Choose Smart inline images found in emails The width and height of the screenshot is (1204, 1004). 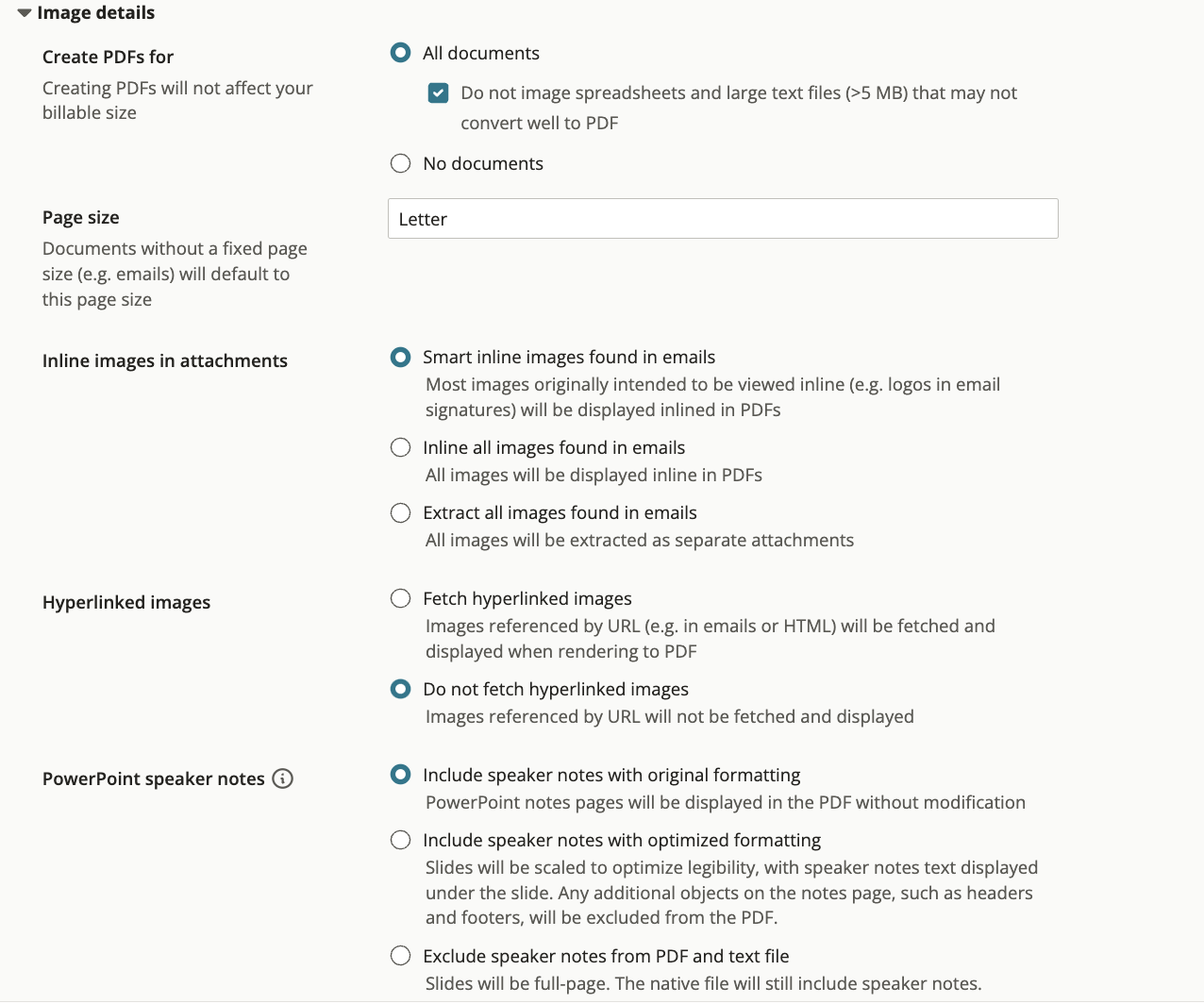(x=400, y=357)
